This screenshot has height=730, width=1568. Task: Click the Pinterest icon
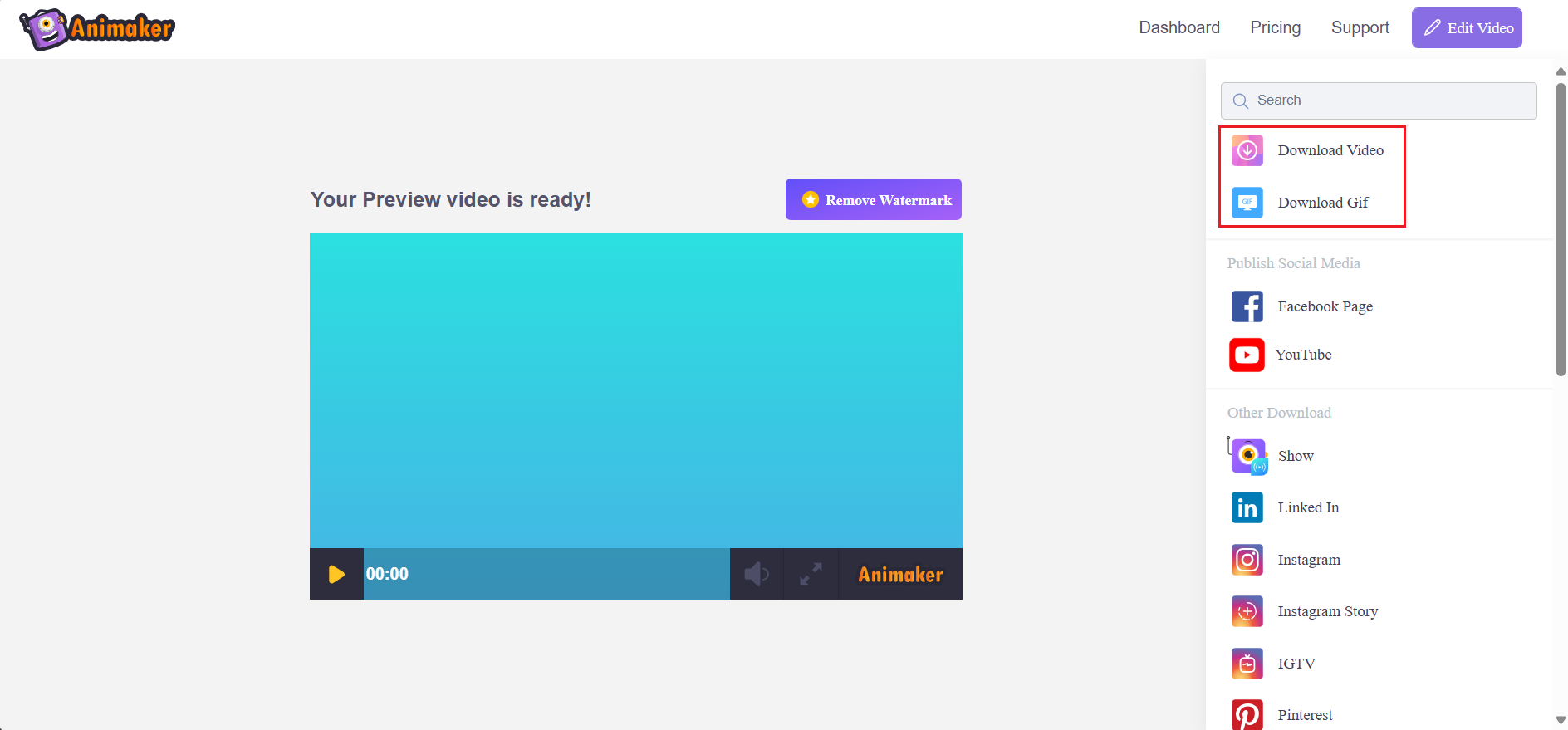pyautogui.click(x=1247, y=714)
